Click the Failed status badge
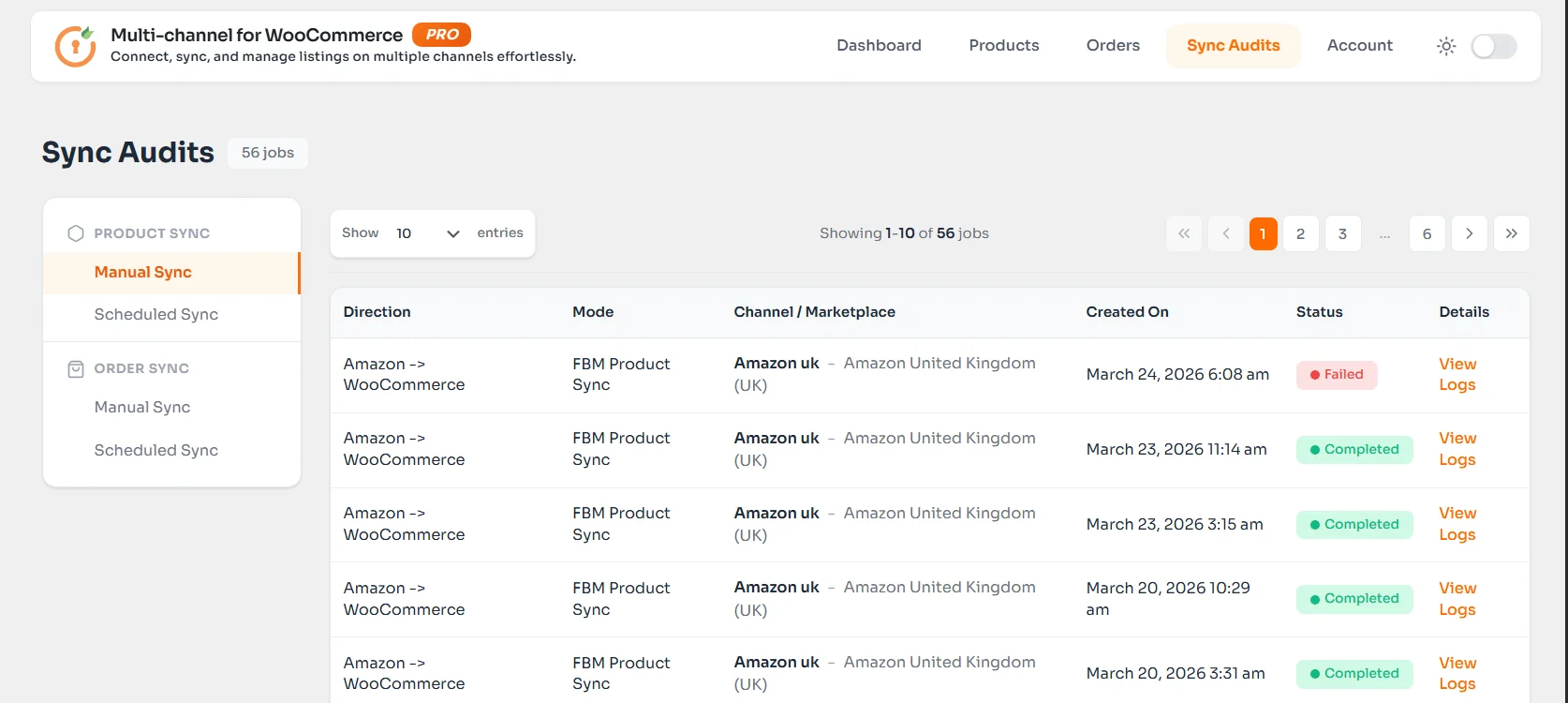1568x703 pixels. (x=1337, y=375)
